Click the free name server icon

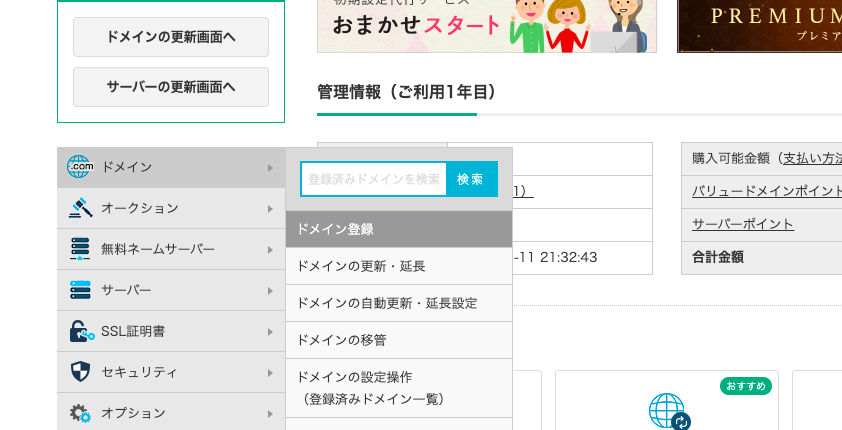pyautogui.click(x=80, y=249)
